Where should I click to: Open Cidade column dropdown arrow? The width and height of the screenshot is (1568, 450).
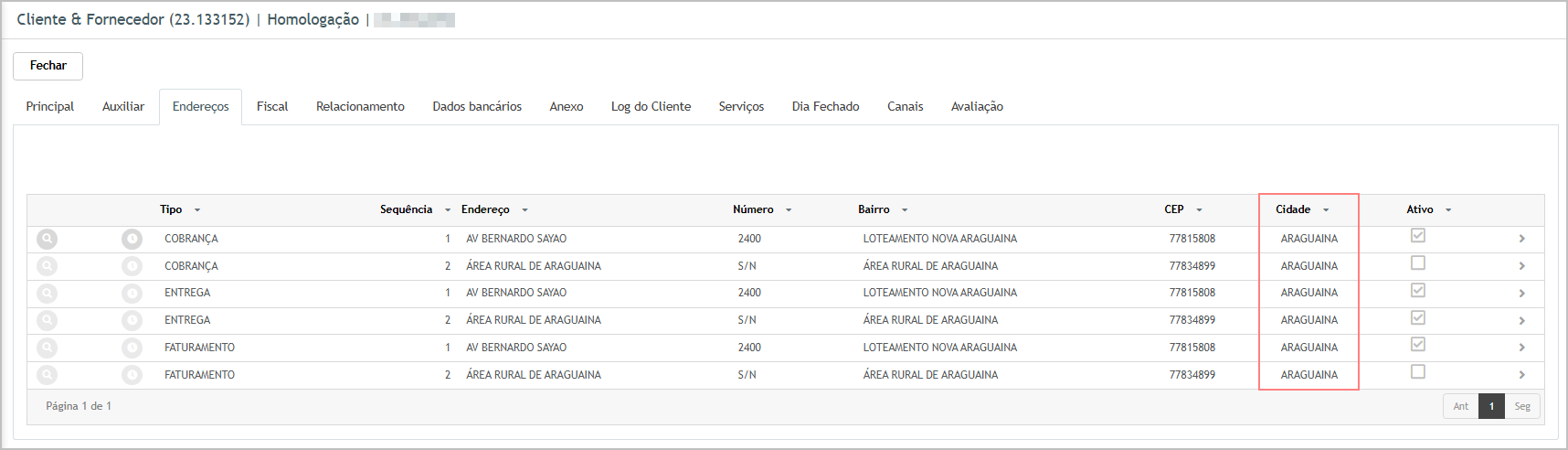(x=1326, y=210)
